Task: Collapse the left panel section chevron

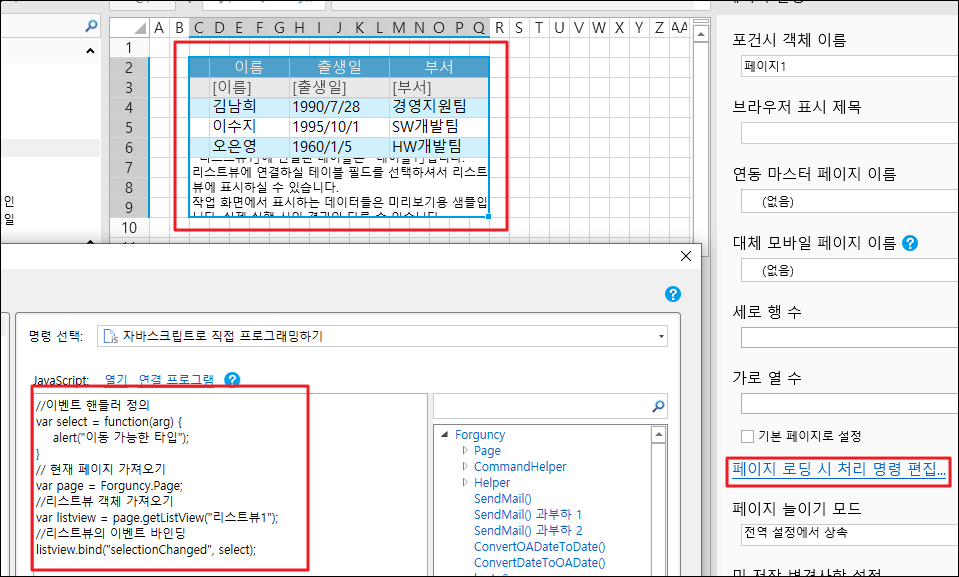Action: pos(91,51)
